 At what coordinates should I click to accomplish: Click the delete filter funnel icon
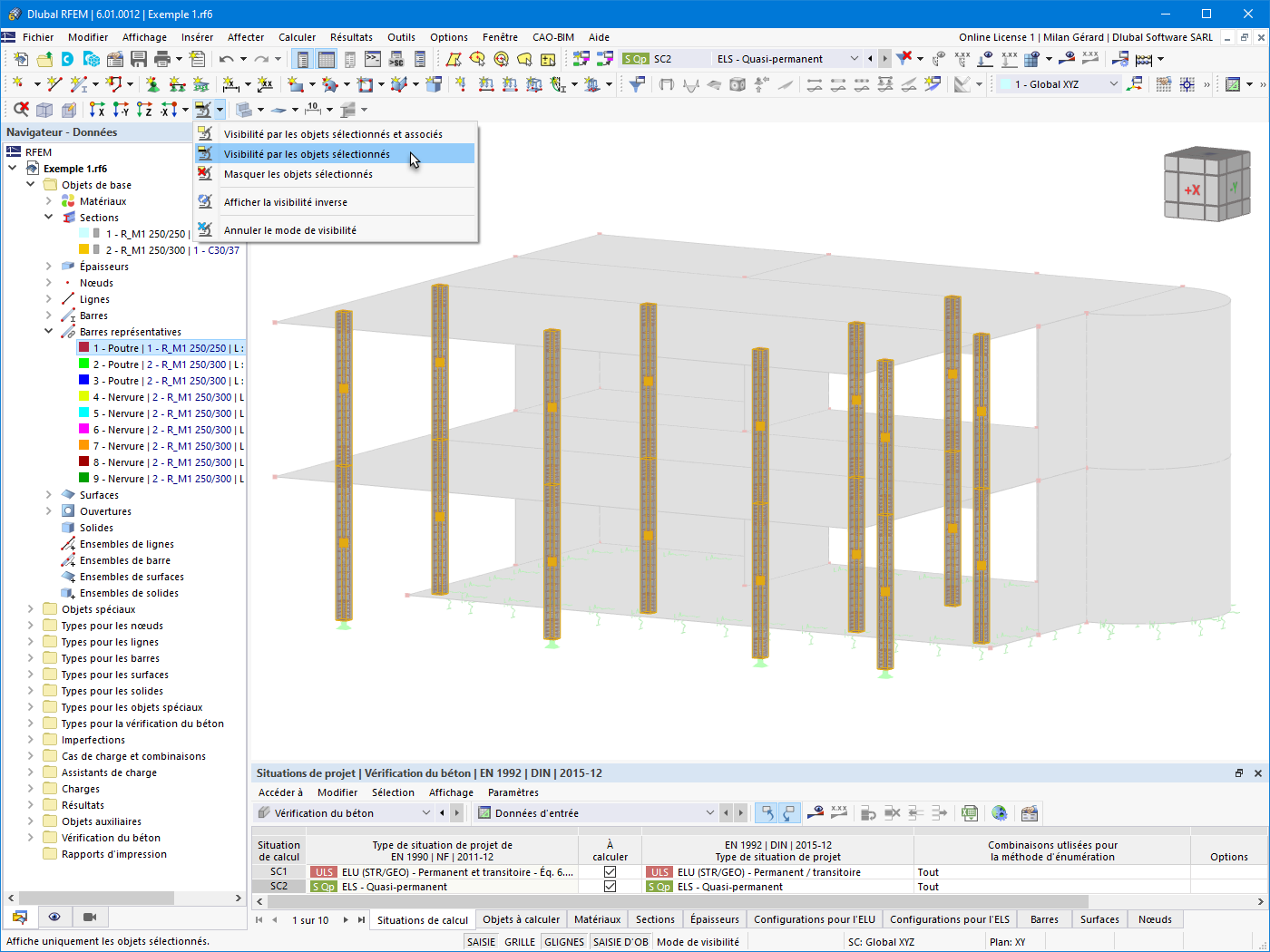904,59
